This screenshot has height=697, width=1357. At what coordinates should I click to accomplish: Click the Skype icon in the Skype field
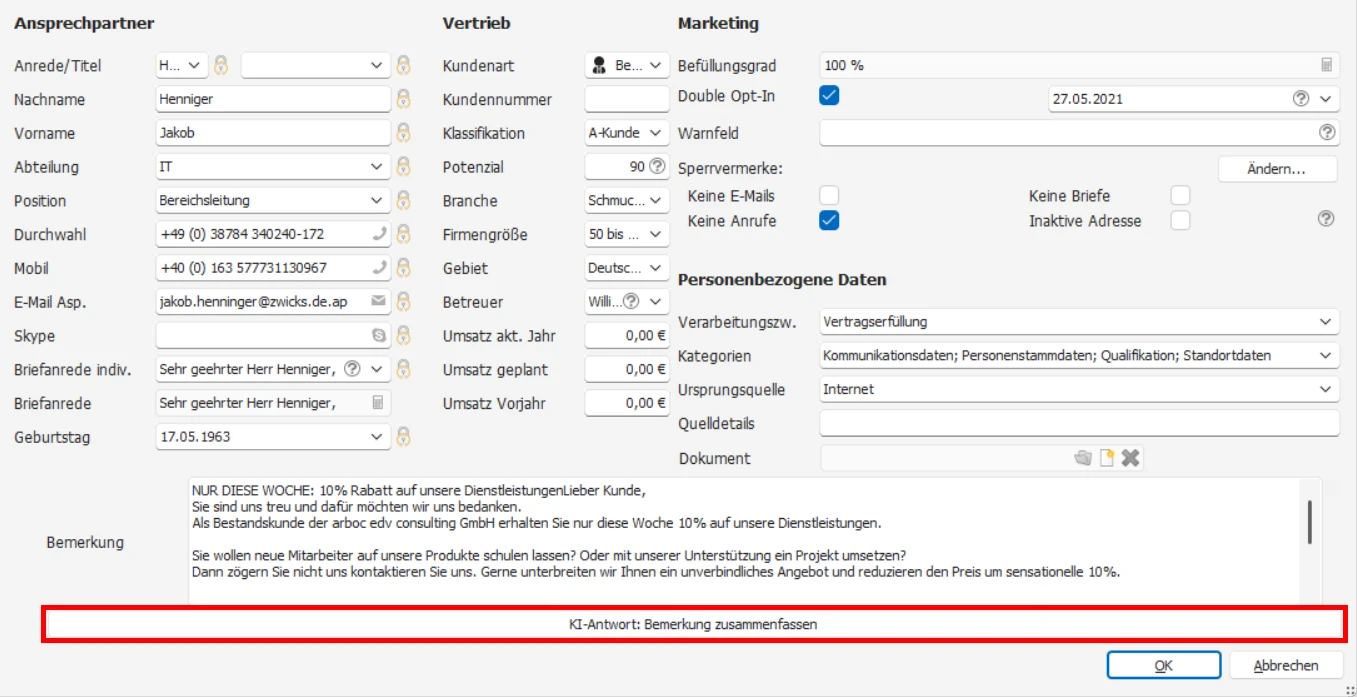click(379, 336)
